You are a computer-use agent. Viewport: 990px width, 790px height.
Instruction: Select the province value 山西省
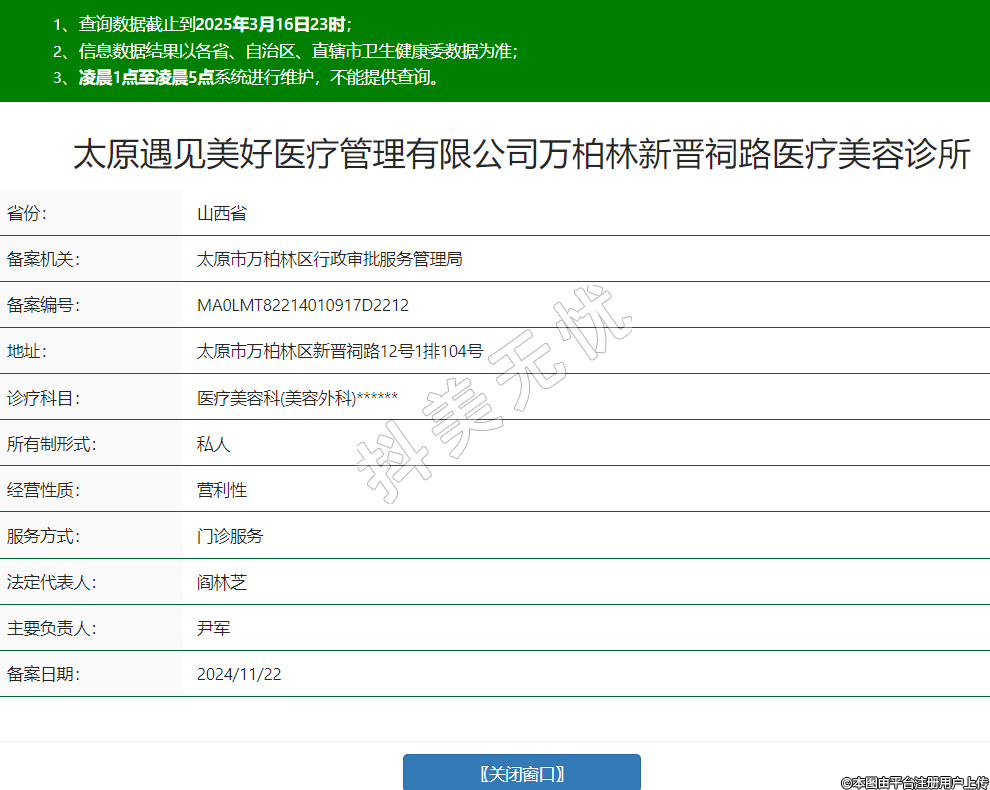point(221,213)
